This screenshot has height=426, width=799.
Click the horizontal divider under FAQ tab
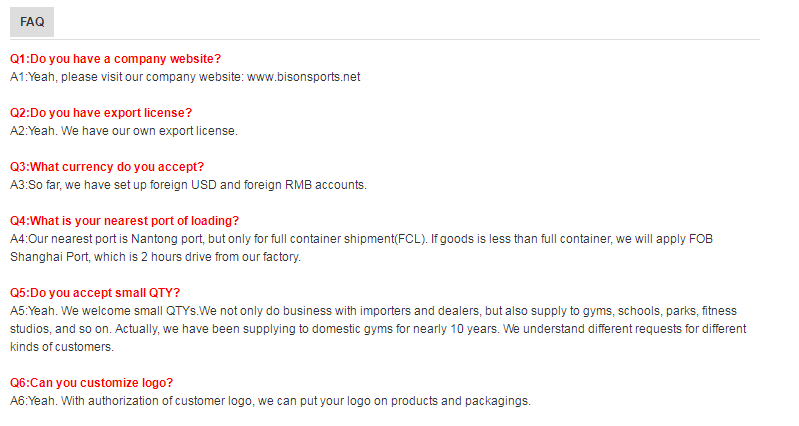[x=385, y=39]
